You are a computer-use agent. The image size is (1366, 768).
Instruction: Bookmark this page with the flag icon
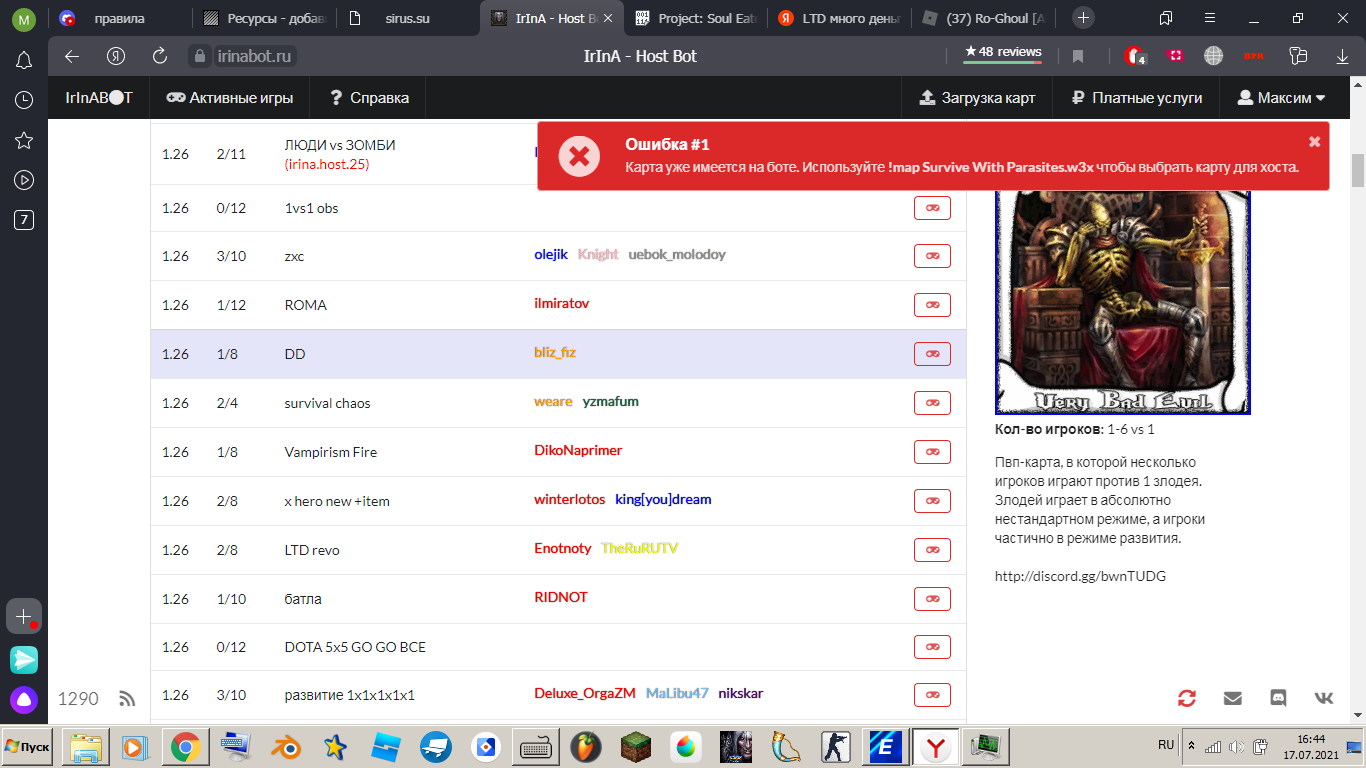tap(1078, 56)
